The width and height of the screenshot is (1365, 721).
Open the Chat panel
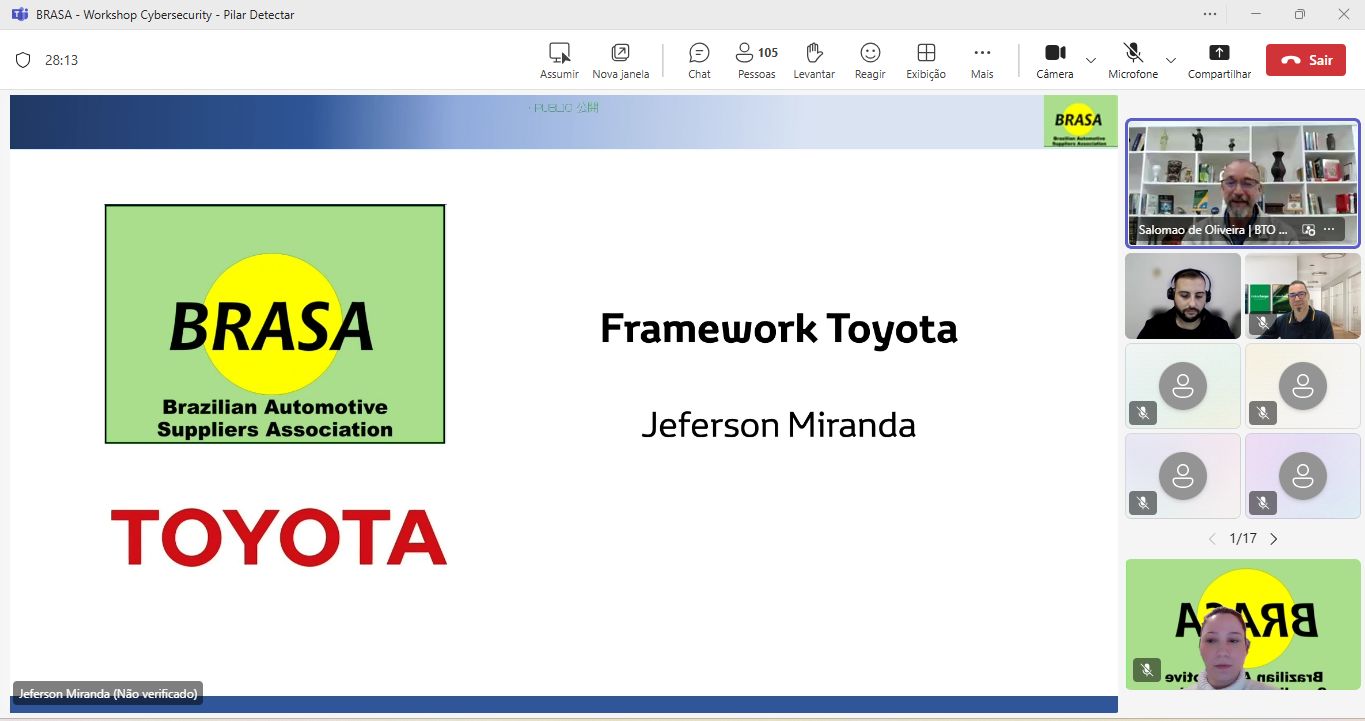[699, 53]
